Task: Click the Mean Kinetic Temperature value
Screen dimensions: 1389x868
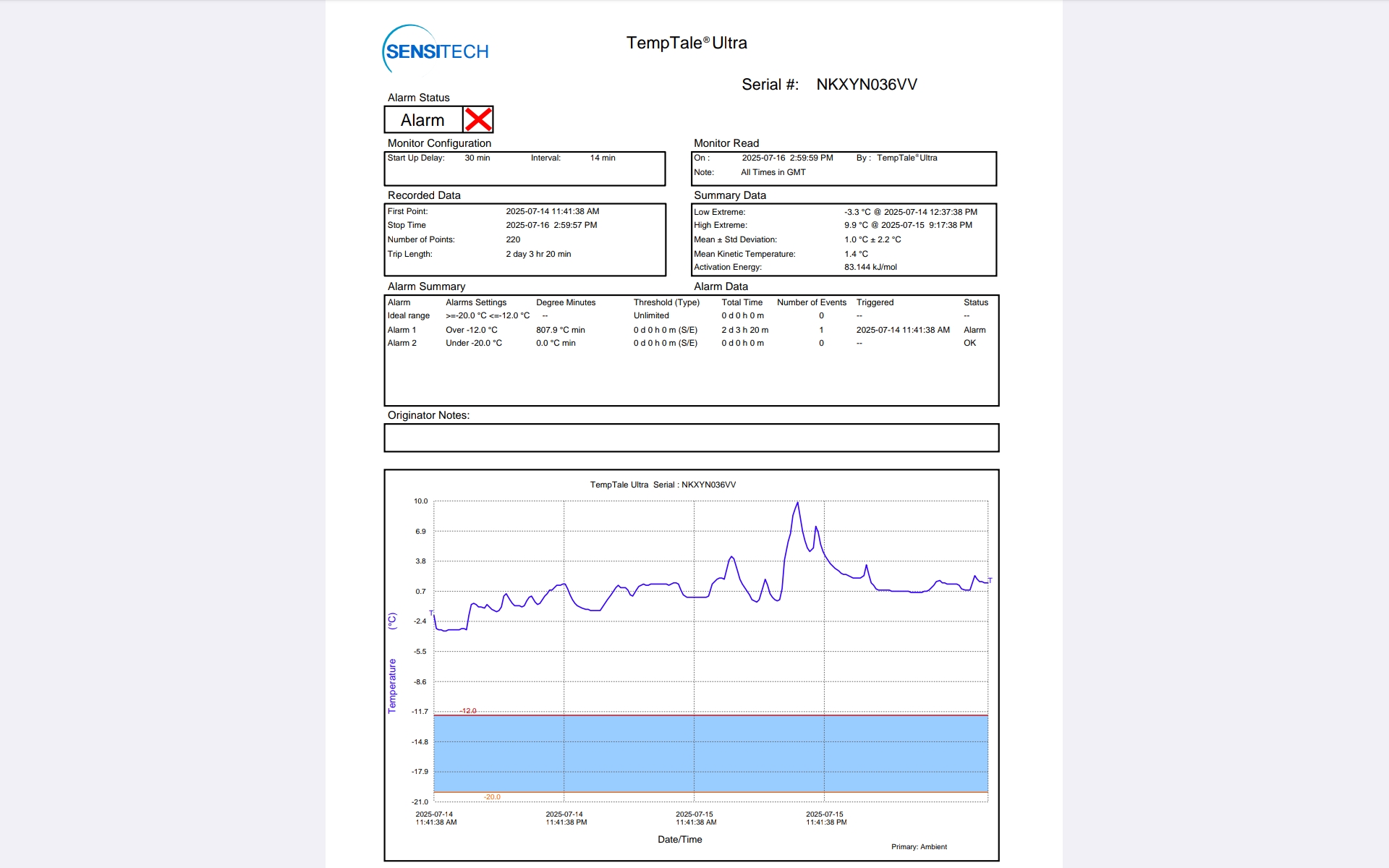Action: pyautogui.click(x=856, y=254)
